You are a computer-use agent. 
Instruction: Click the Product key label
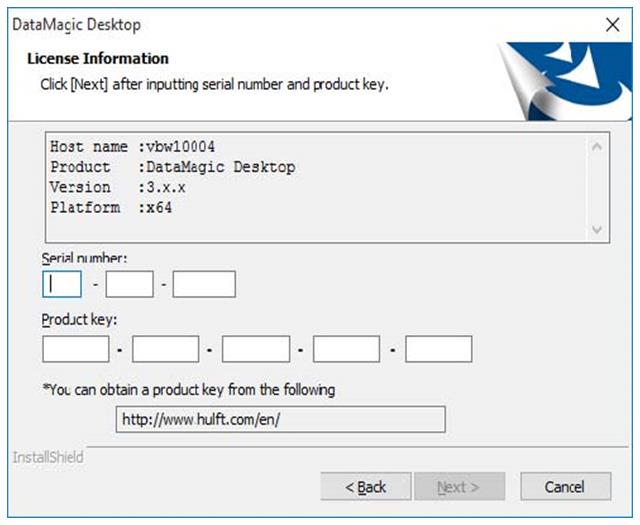(x=79, y=321)
